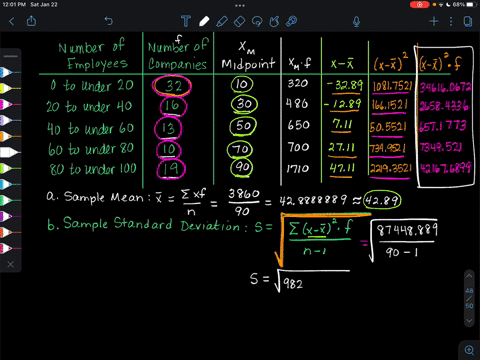The width and height of the screenshot is (480, 360).
Task: Select the Text tool
Action: pyautogui.click(x=186, y=21)
